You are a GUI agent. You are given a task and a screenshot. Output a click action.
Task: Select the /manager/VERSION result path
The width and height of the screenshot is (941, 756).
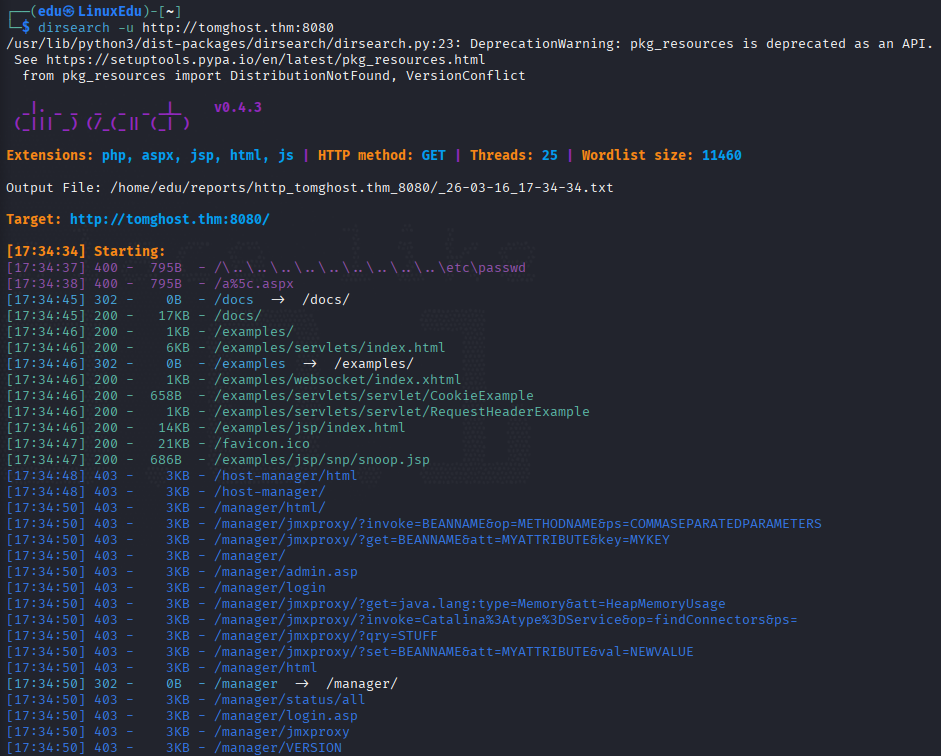click(x=278, y=748)
